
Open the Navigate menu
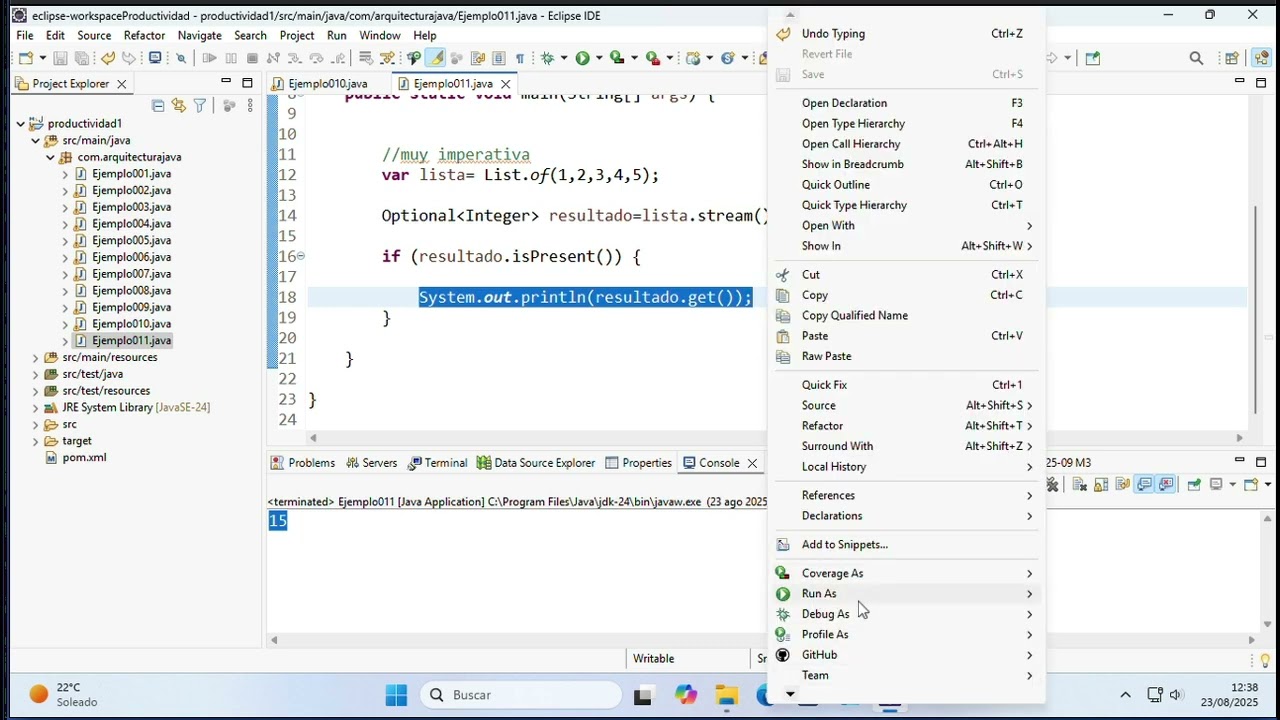click(199, 35)
